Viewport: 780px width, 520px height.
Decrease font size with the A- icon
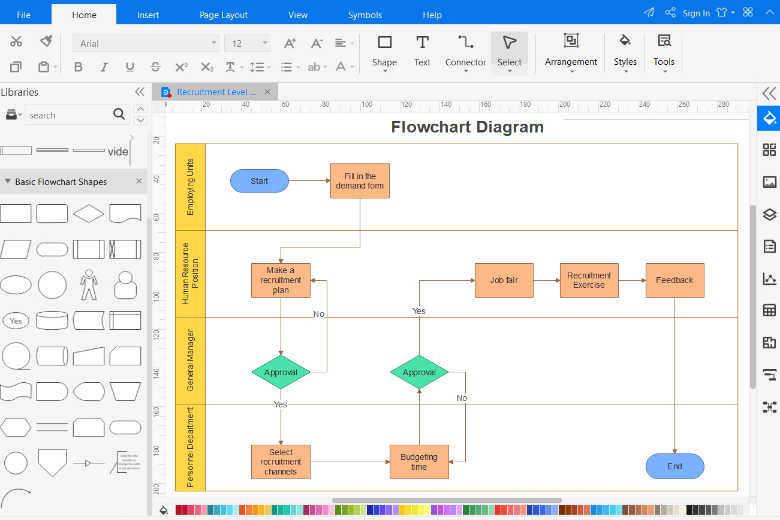(x=316, y=43)
